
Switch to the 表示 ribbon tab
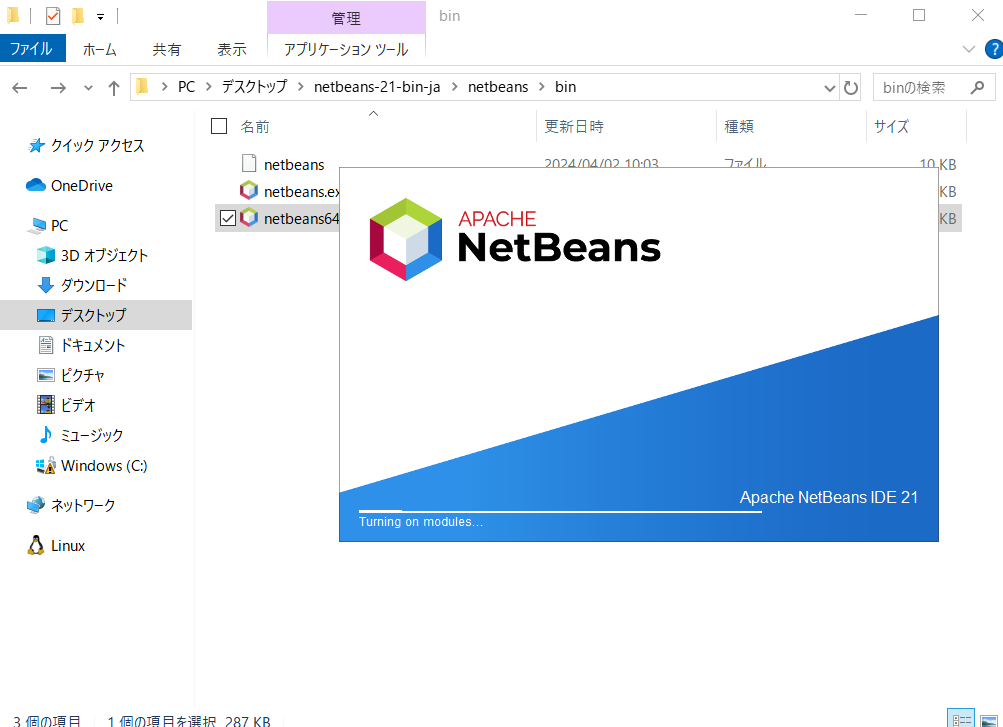[x=232, y=49]
